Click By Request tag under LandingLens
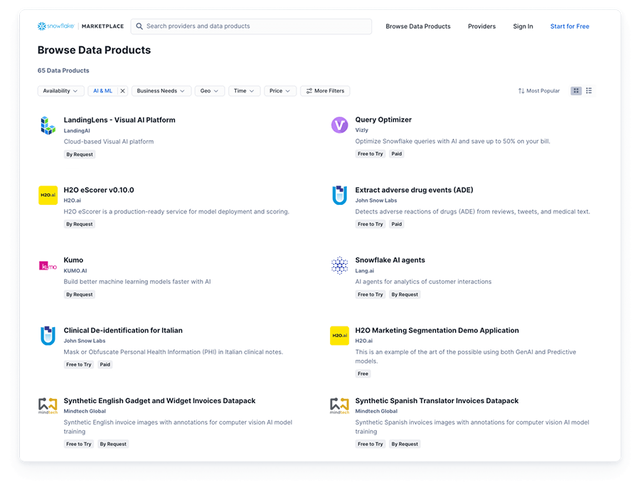This screenshot has width=640, height=490. coord(80,154)
